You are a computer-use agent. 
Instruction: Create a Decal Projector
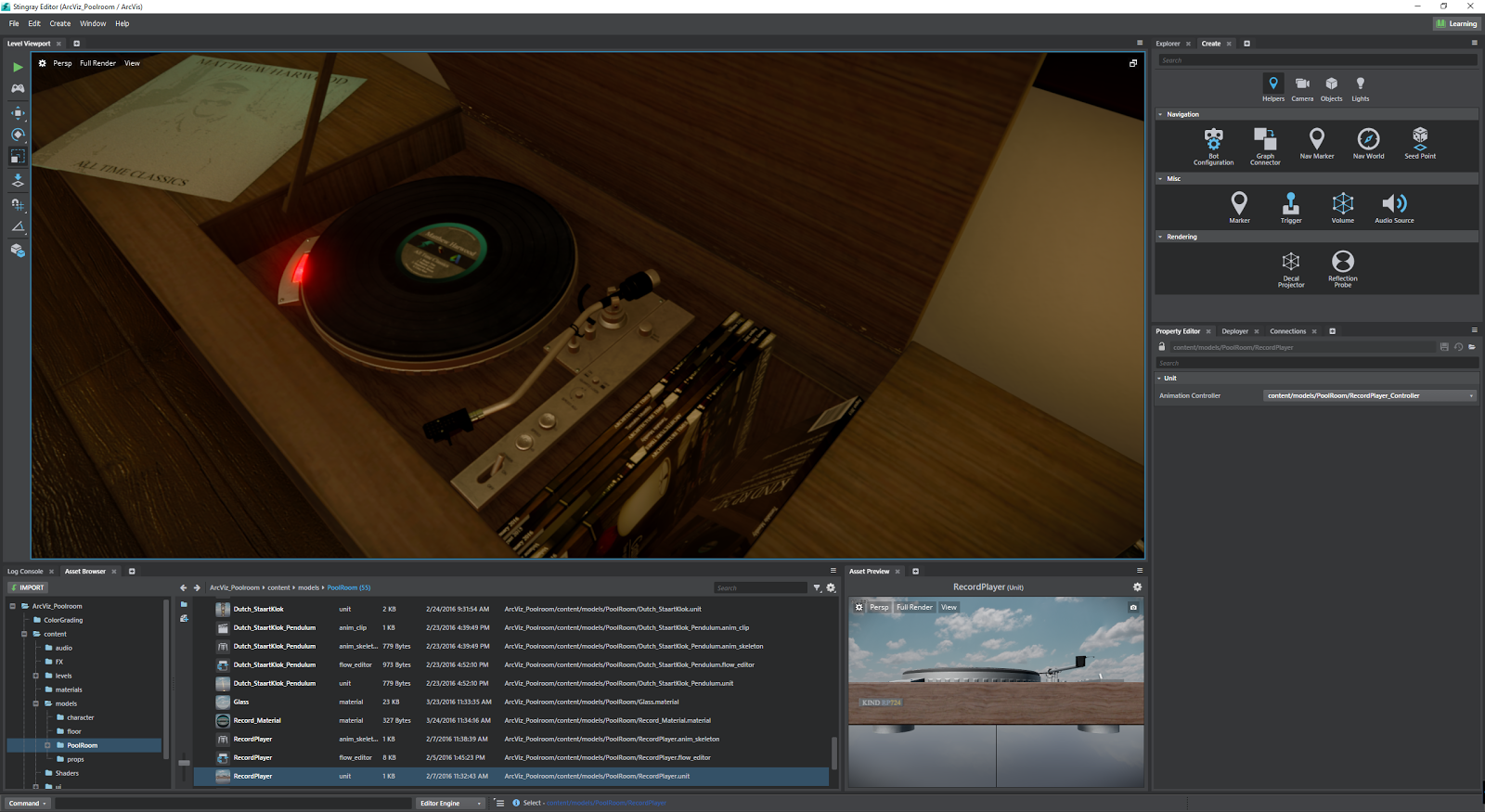[x=1291, y=269]
